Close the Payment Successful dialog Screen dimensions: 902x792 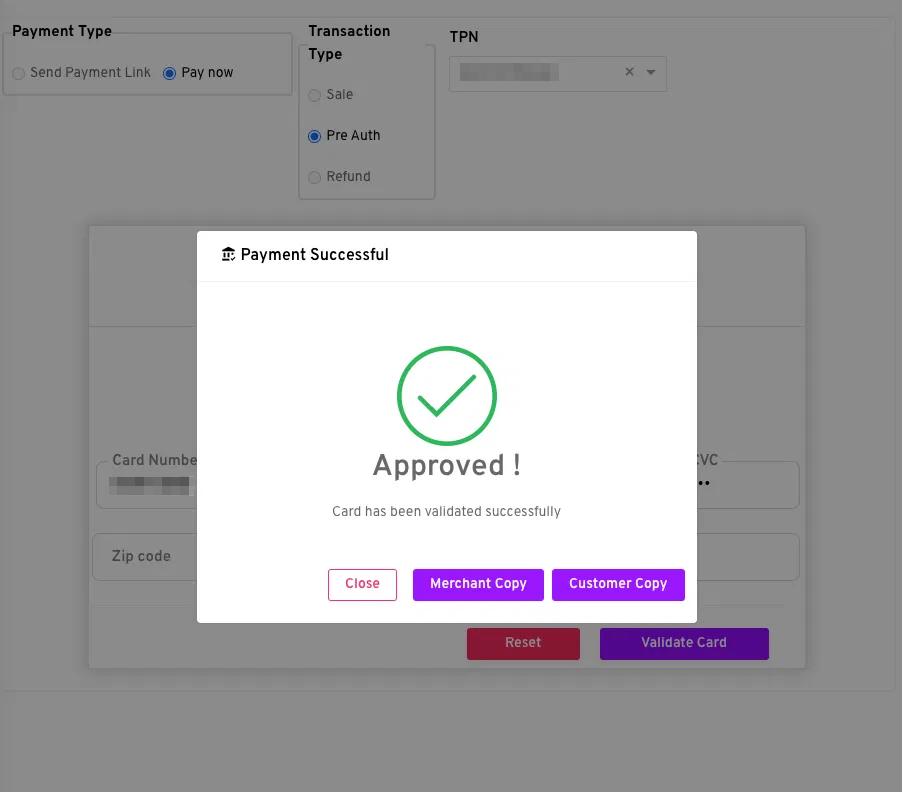tap(362, 584)
